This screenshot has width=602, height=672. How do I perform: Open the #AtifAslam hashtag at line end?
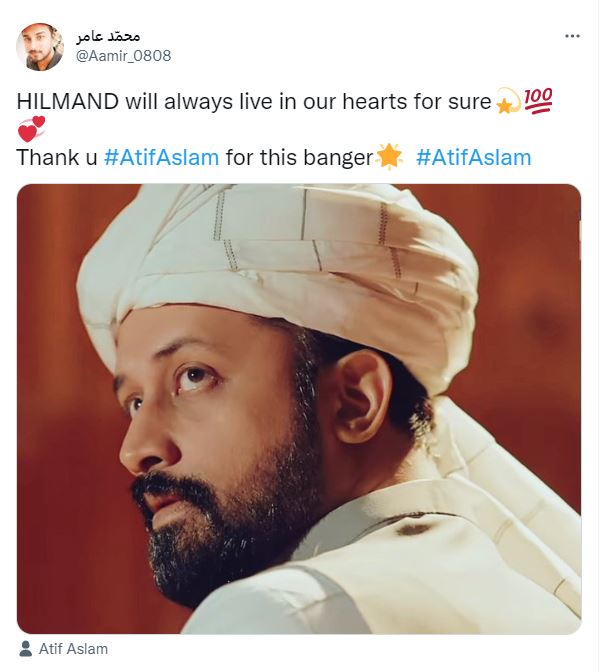pos(473,157)
